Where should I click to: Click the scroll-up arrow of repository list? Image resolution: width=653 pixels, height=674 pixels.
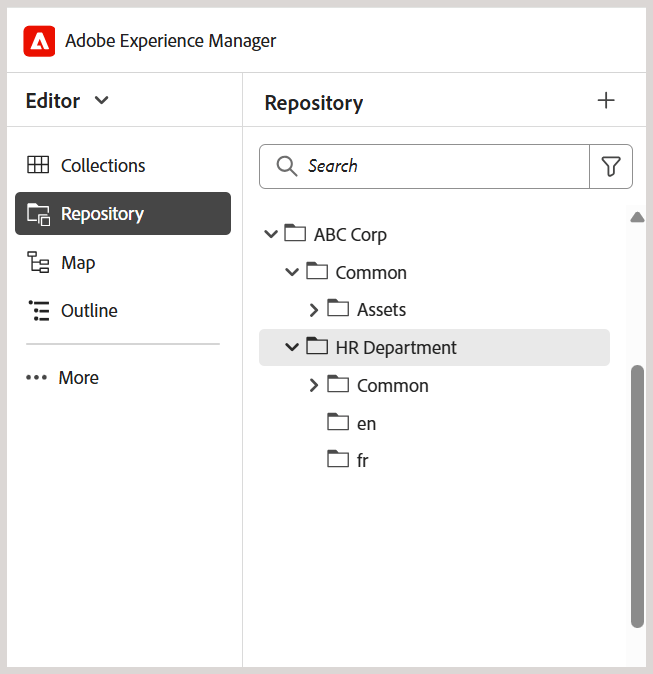(637, 217)
